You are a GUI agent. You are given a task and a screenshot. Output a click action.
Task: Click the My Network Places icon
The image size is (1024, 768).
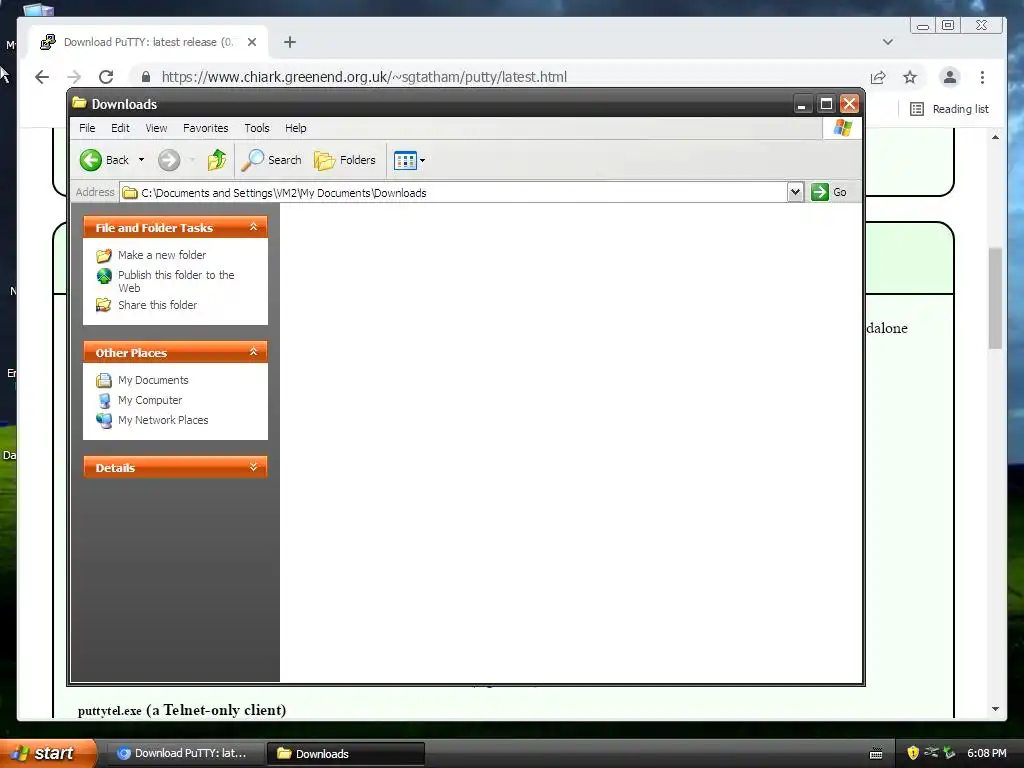[104, 421]
